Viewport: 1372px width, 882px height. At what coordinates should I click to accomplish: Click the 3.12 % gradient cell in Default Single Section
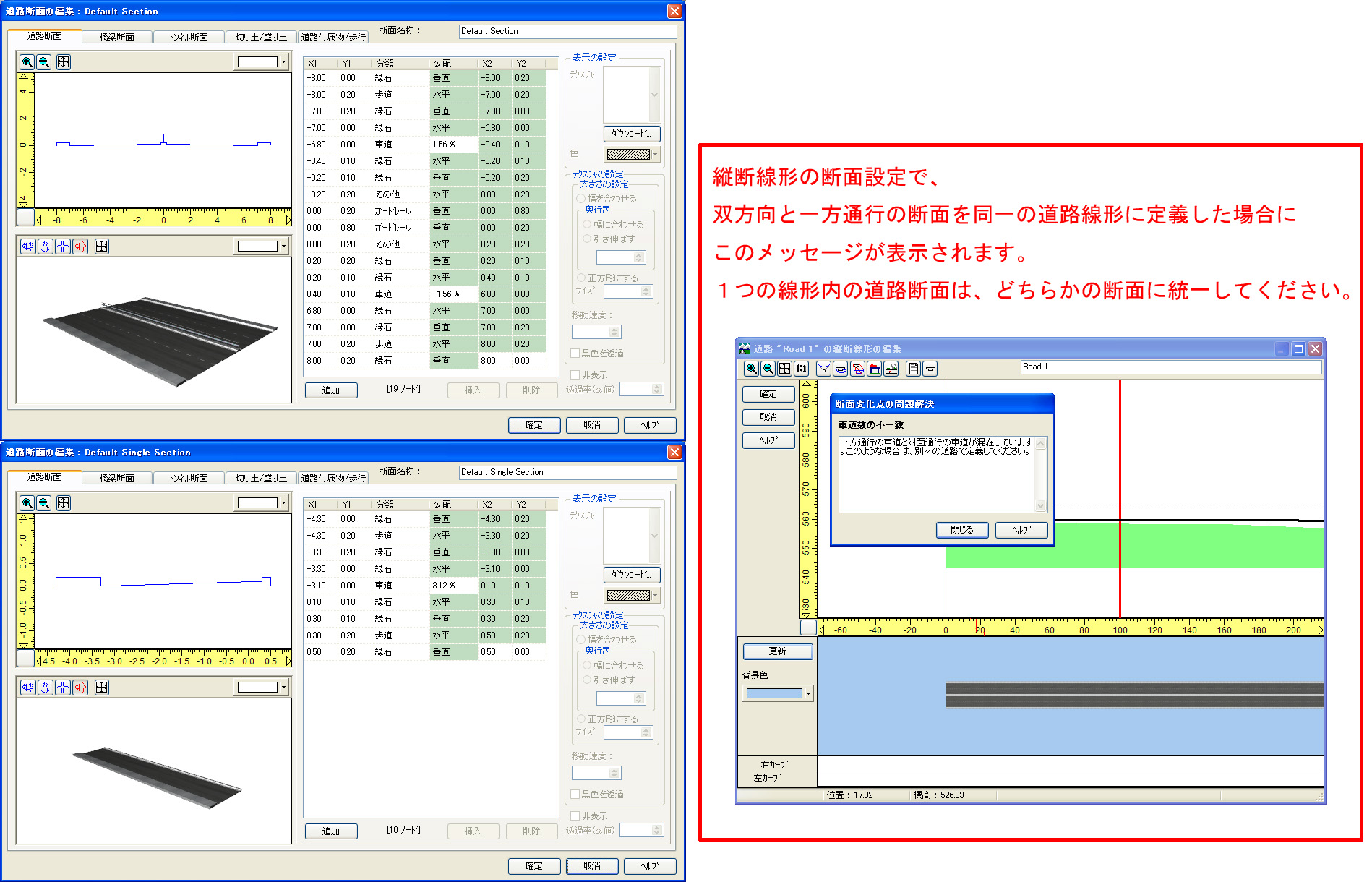click(454, 586)
